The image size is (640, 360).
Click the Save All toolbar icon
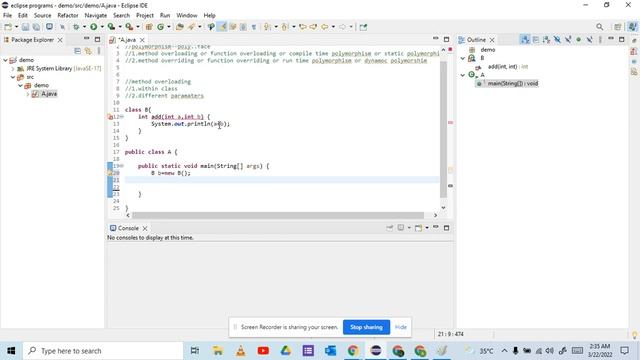36,27
